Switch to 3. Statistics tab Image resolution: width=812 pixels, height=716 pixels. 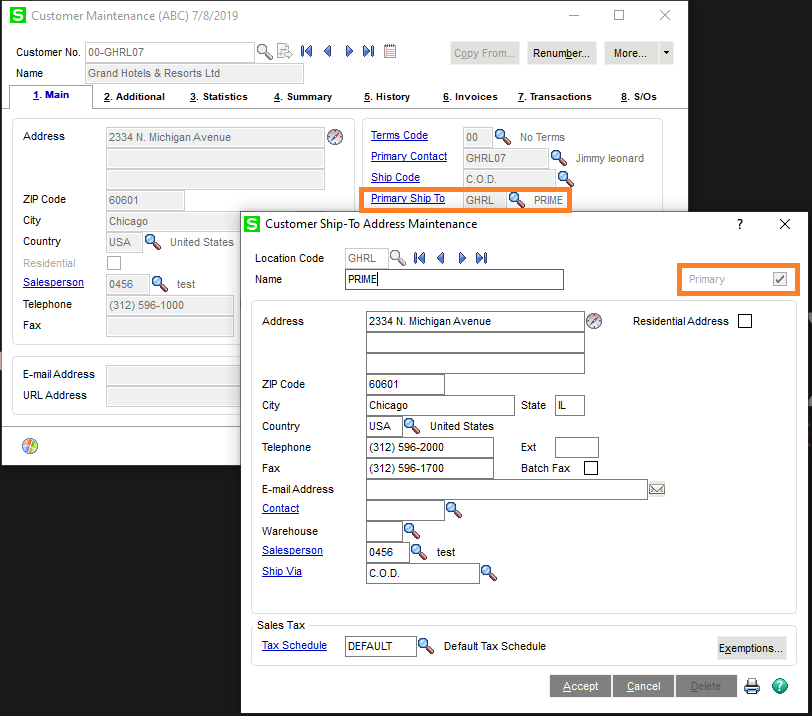(219, 97)
